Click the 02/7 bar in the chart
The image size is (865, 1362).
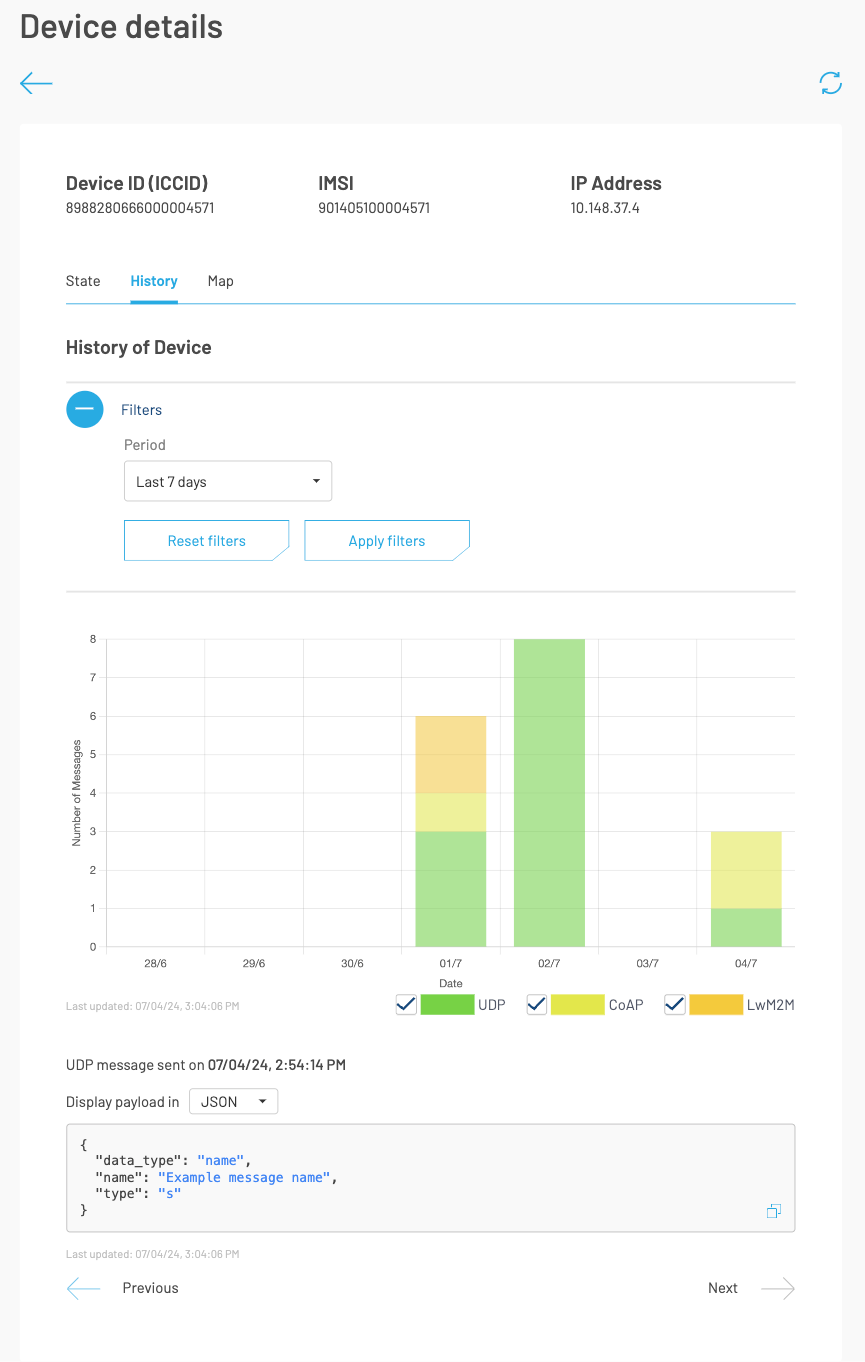click(549, 792)
